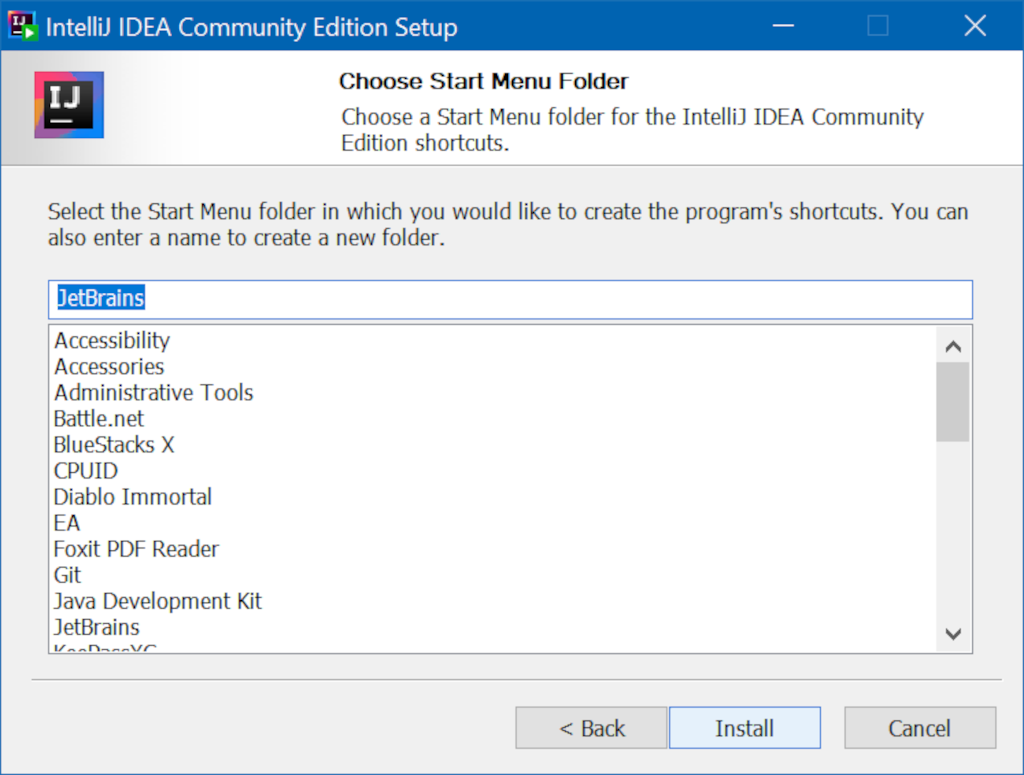The height and width of the screenshot is (775, 1024).
Task: Go back with the Back button
Action: 591,727
